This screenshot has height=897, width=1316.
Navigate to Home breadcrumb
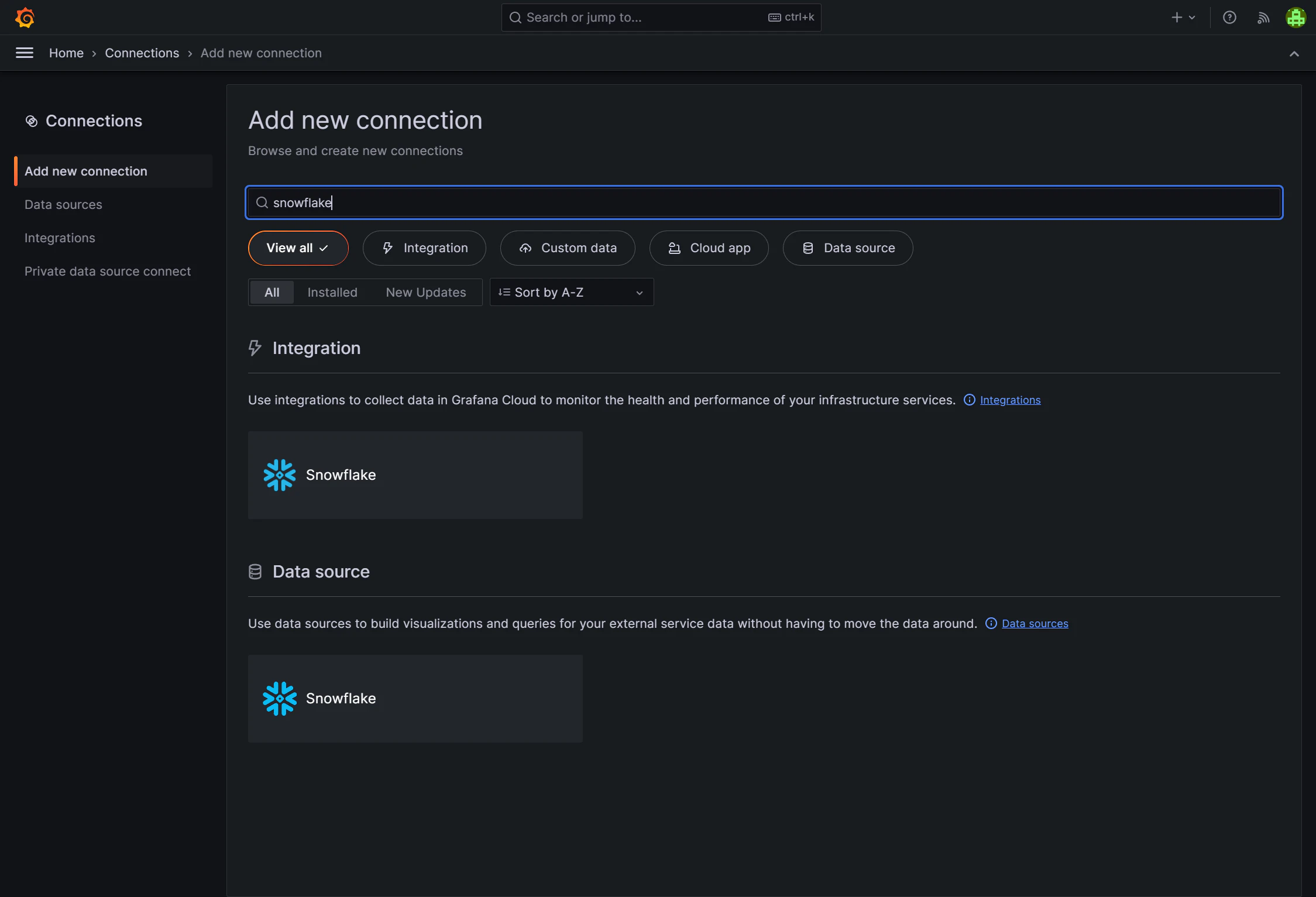(66, 53)
